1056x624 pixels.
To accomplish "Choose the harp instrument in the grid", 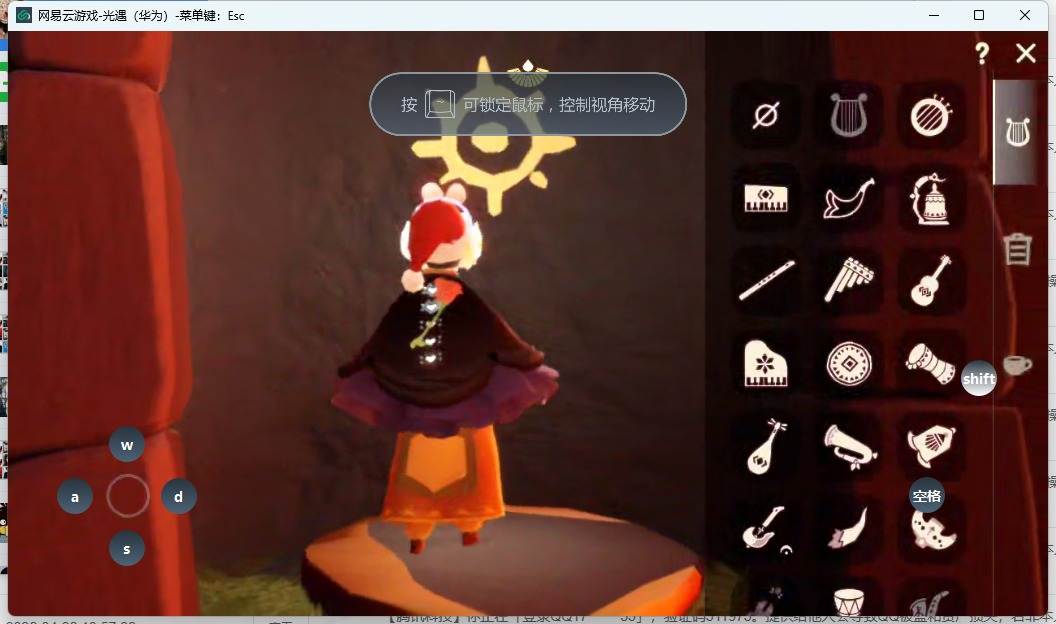I will coord(849,115).
